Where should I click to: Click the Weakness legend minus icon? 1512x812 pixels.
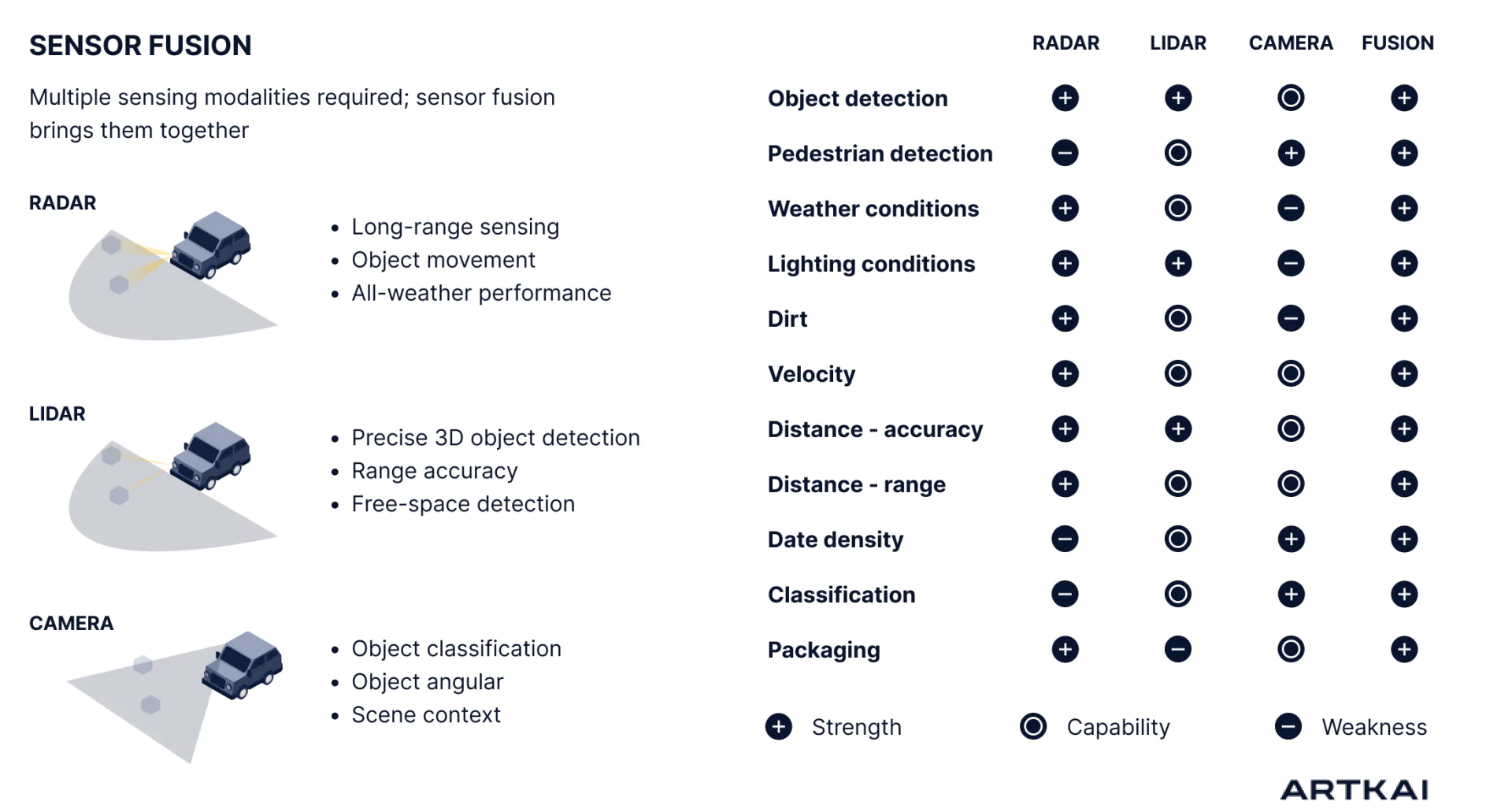tap(1288, 726)
